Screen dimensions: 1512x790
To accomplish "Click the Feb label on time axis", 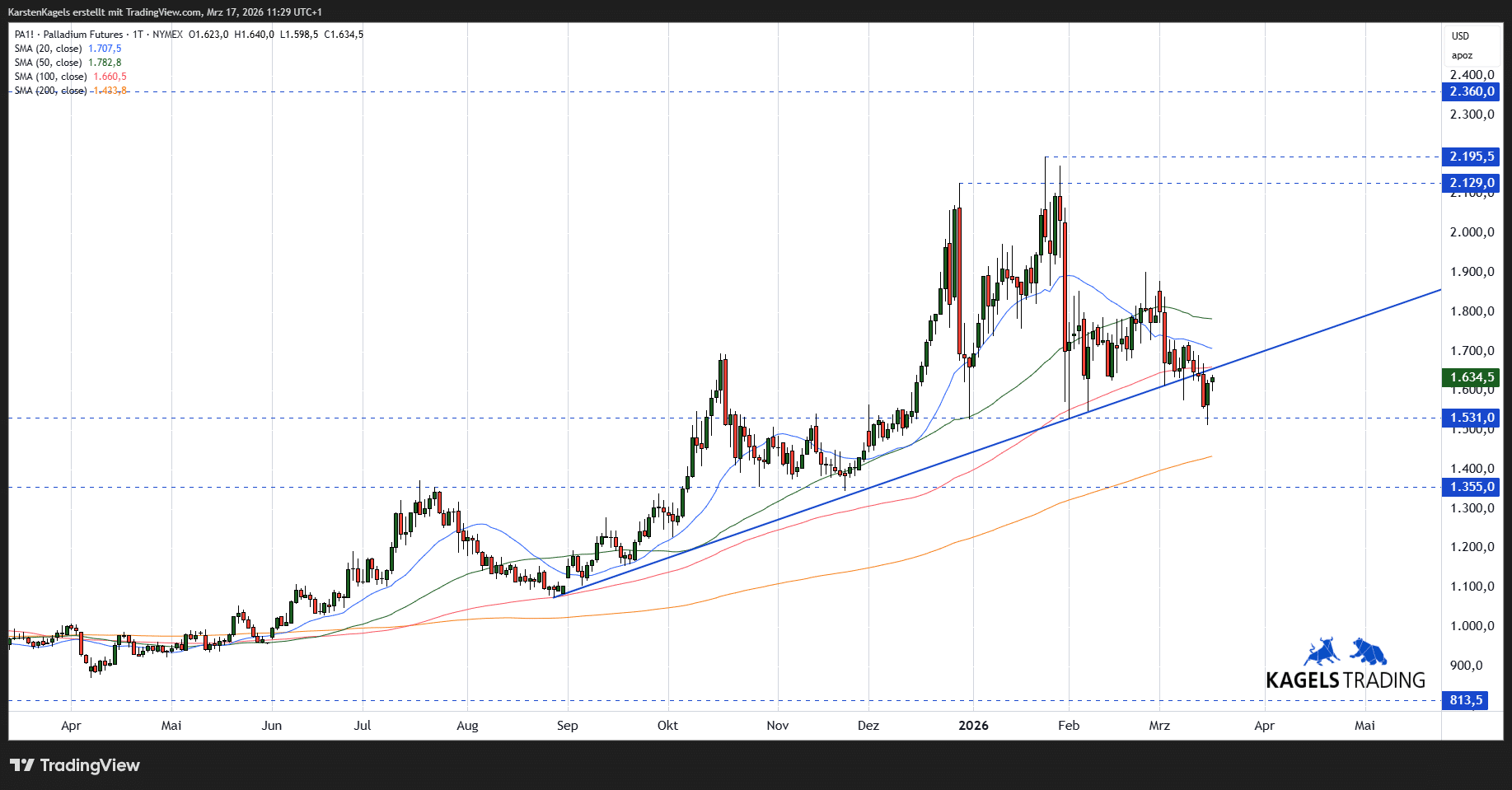I will (1068, 726).
